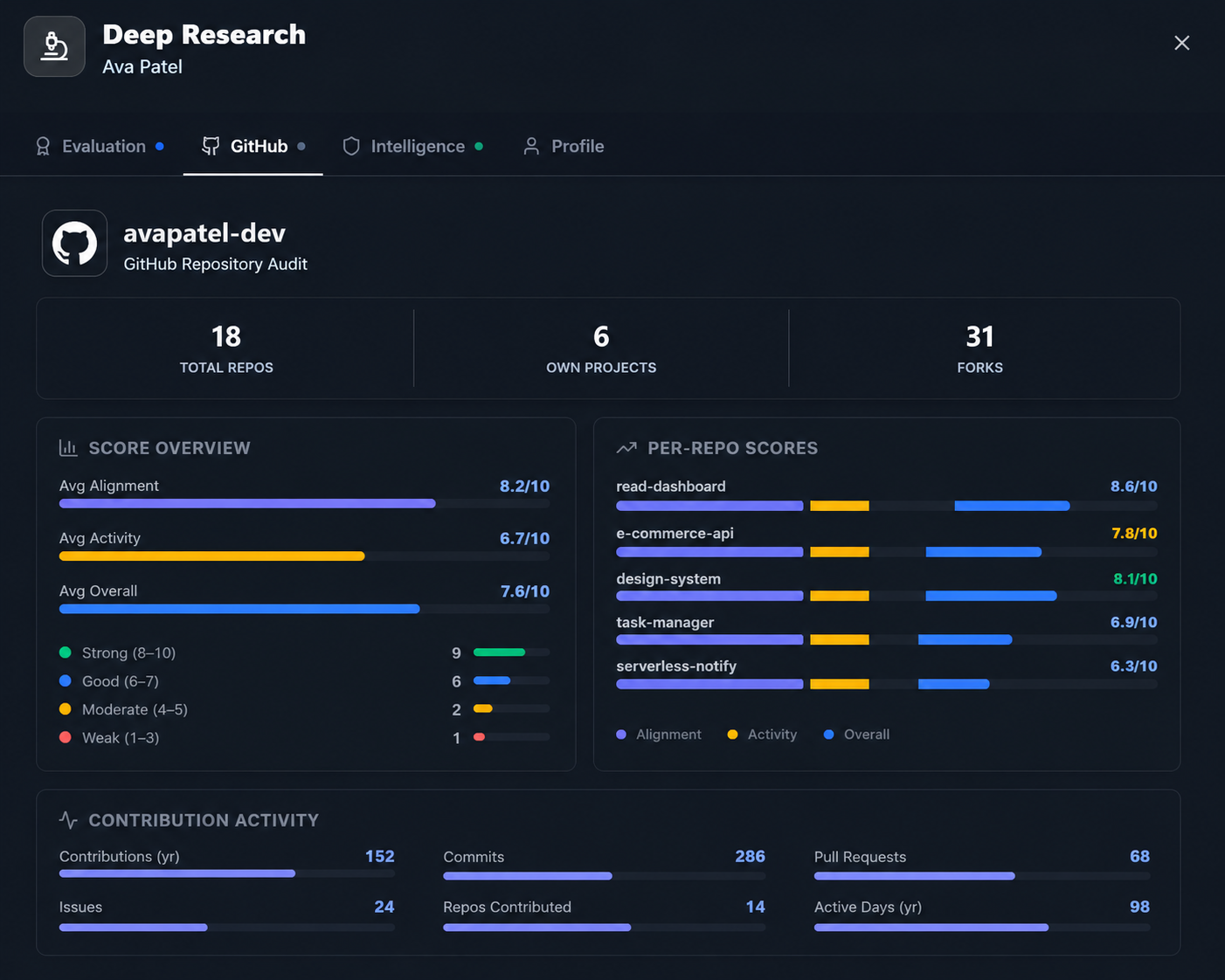Click the Commits value 286
1225x980 pixels.
click(x=750, y=856)
